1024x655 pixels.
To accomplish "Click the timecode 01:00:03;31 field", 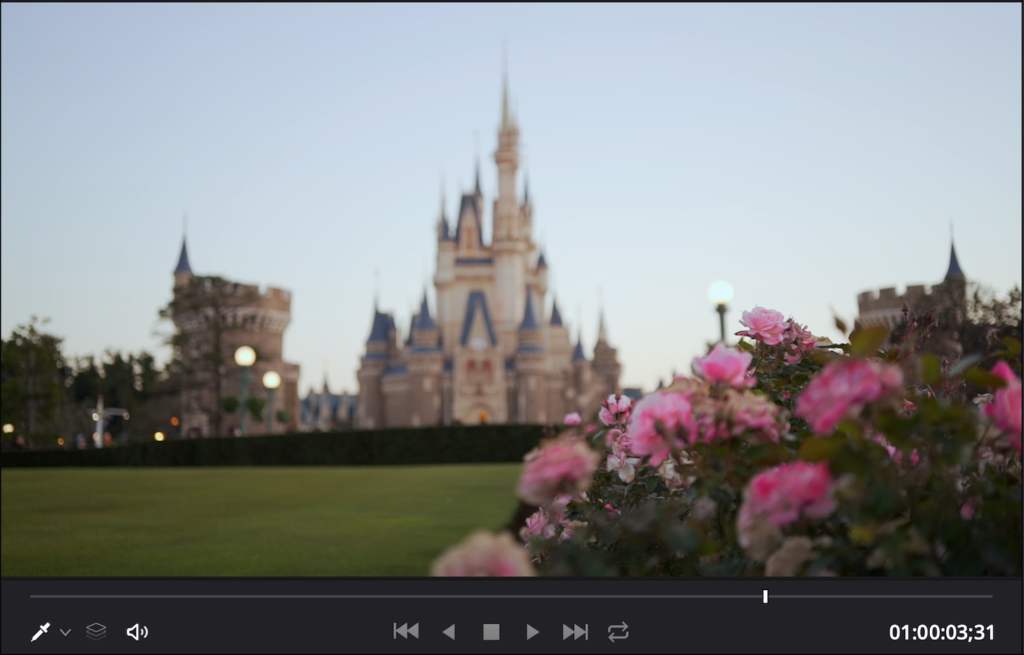I will (x=942, y=632).
